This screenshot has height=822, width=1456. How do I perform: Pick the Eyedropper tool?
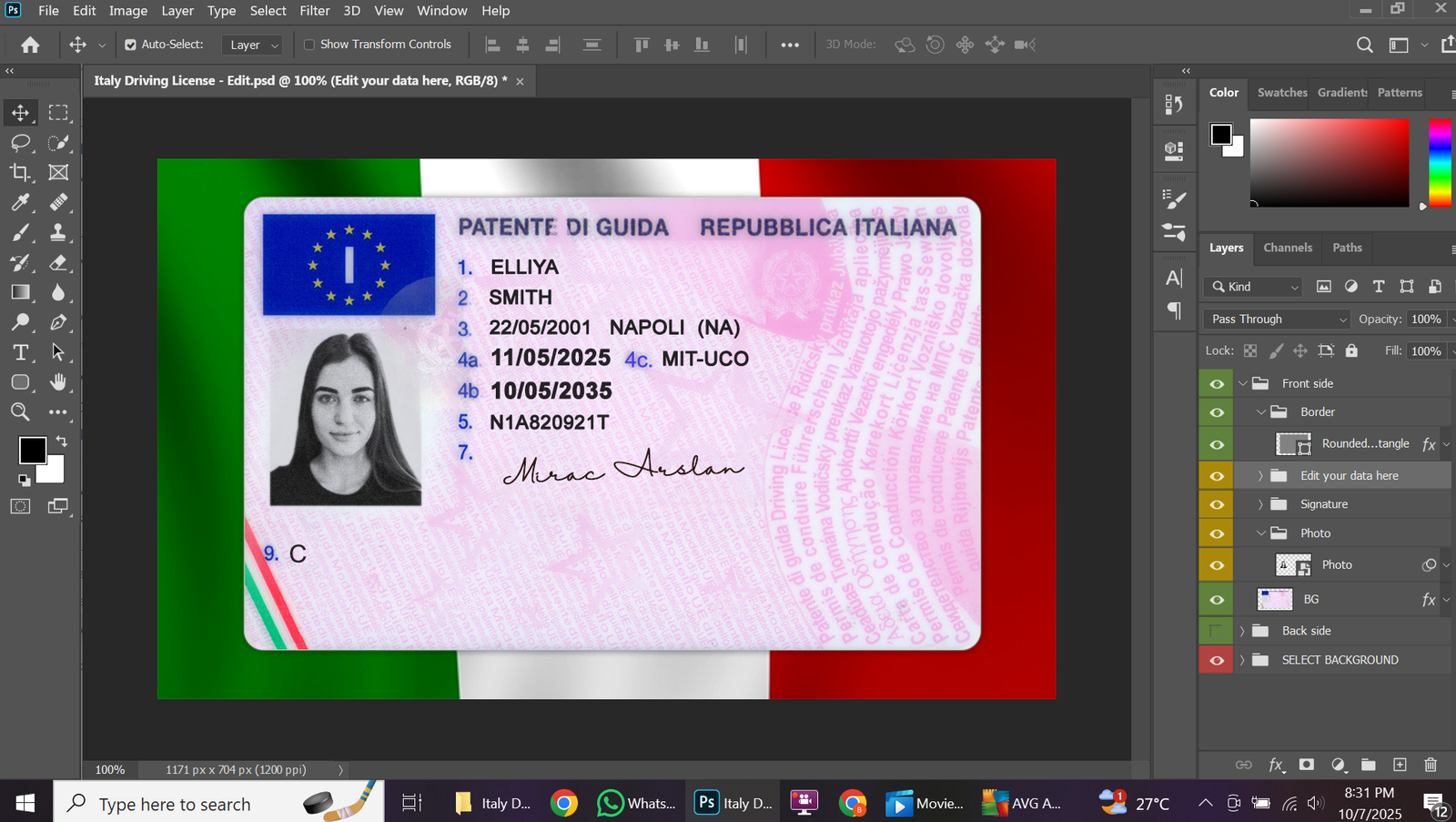point(20,202)
